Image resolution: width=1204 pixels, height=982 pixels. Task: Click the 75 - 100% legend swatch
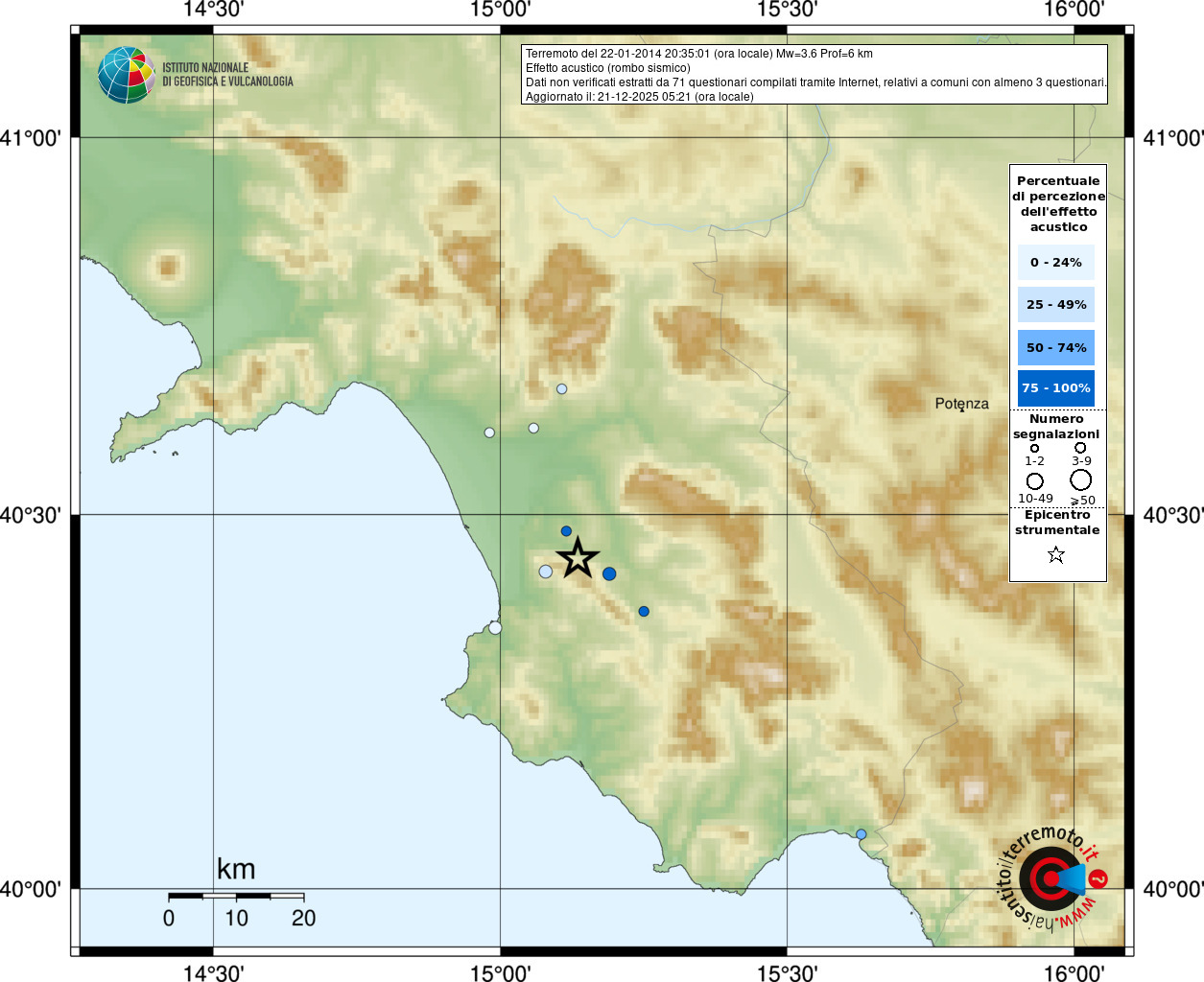pyautogui.click(x=1055, y=388)
